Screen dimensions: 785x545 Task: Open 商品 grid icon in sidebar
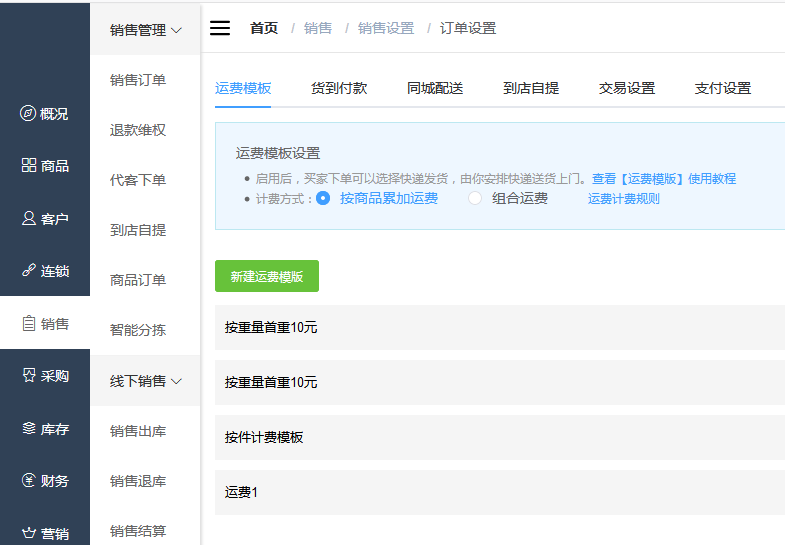pos(29,165)
